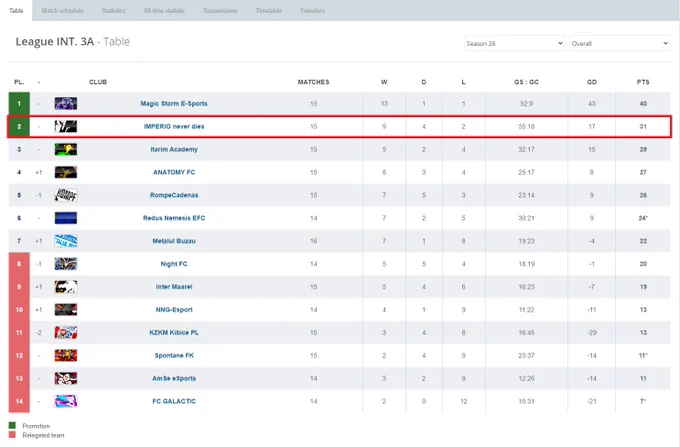680x447 pixels.
Task: Switch to the Match schedule tab
Action: [62, 10]
